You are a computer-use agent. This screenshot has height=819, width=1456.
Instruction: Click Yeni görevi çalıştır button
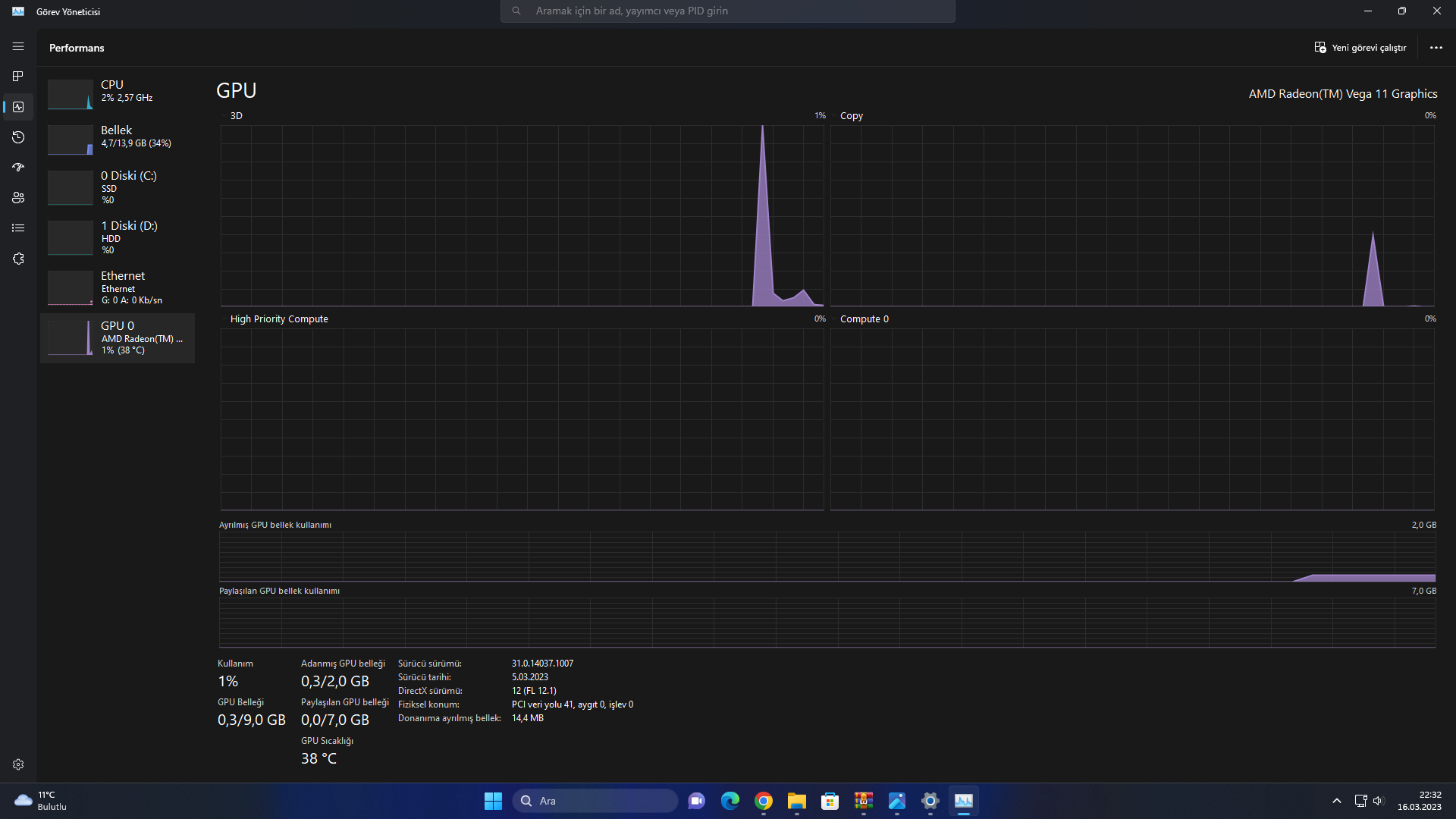[x=1360, y=48]
